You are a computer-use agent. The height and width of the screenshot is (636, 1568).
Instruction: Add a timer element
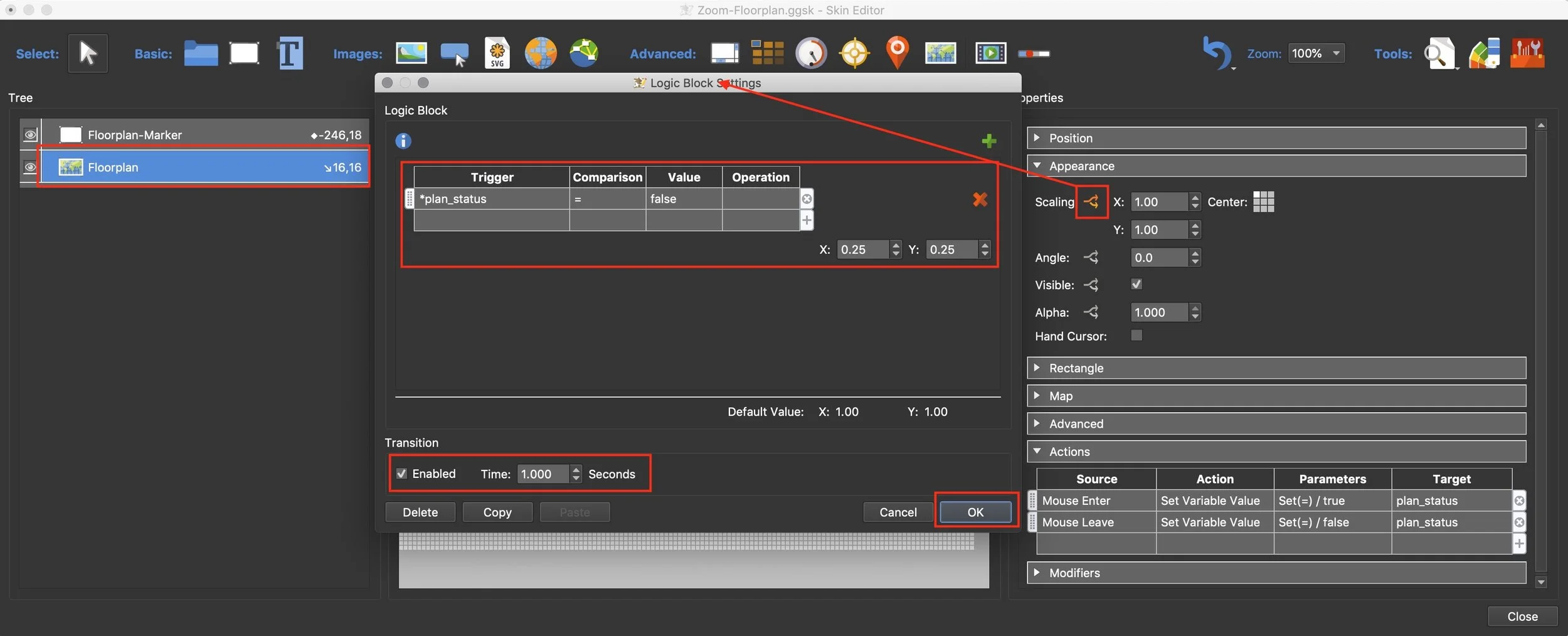pos(811,53)
